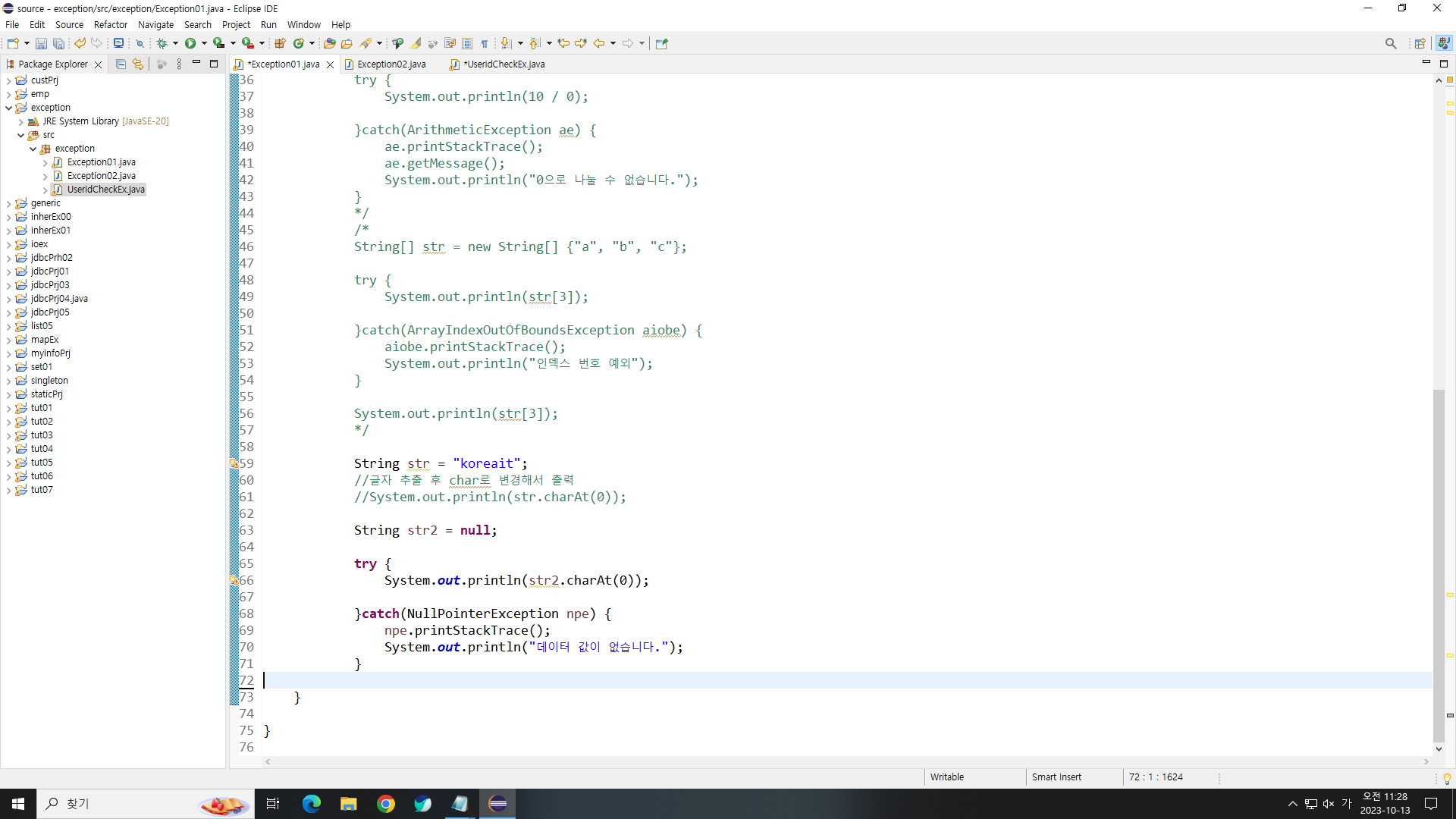The width and height of the screenshot is (1456, 819).
Task: Click the toolbar search magnifier icon
Action: pos(1390,43)
